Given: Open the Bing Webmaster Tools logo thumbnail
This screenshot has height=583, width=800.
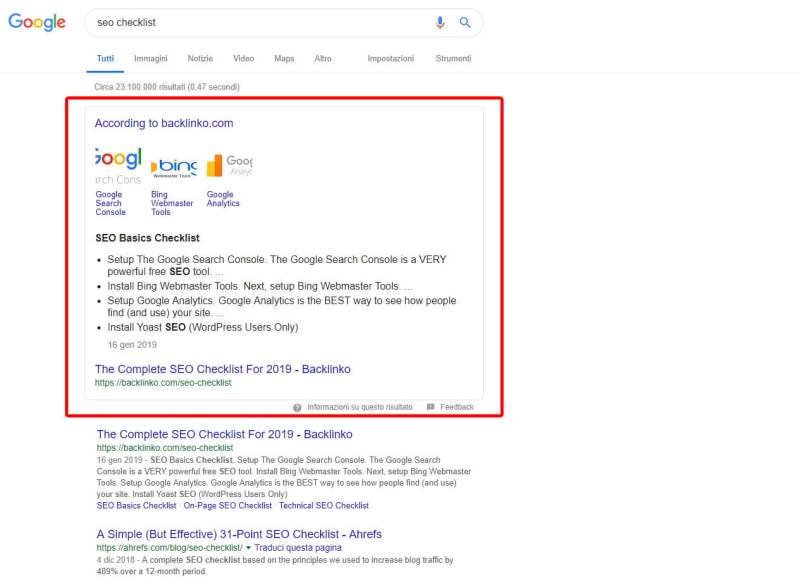Looking at the screenshot, I should 173,166.
